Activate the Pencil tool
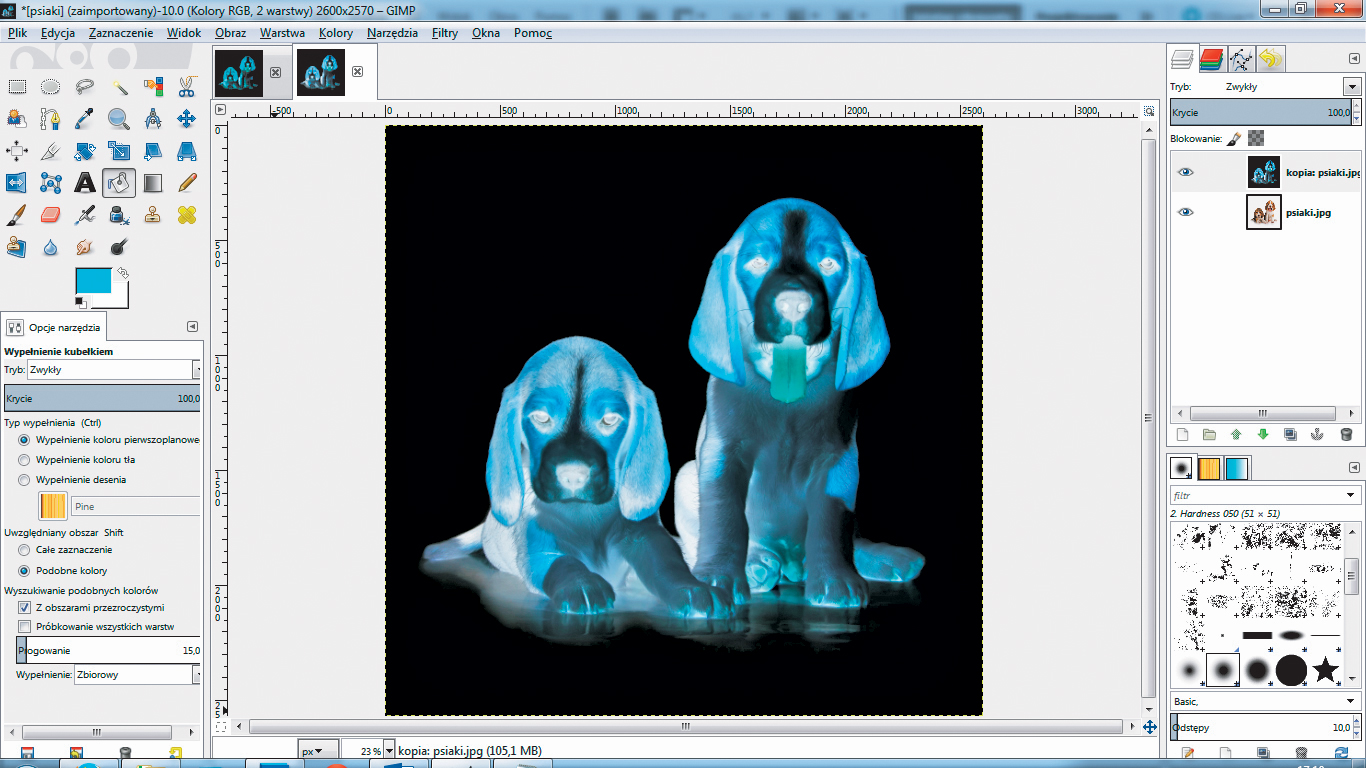 [187, 183]
